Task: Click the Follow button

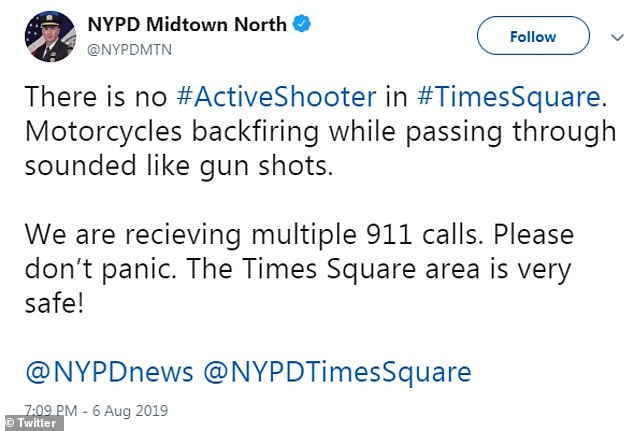Action: pos(532,36)
